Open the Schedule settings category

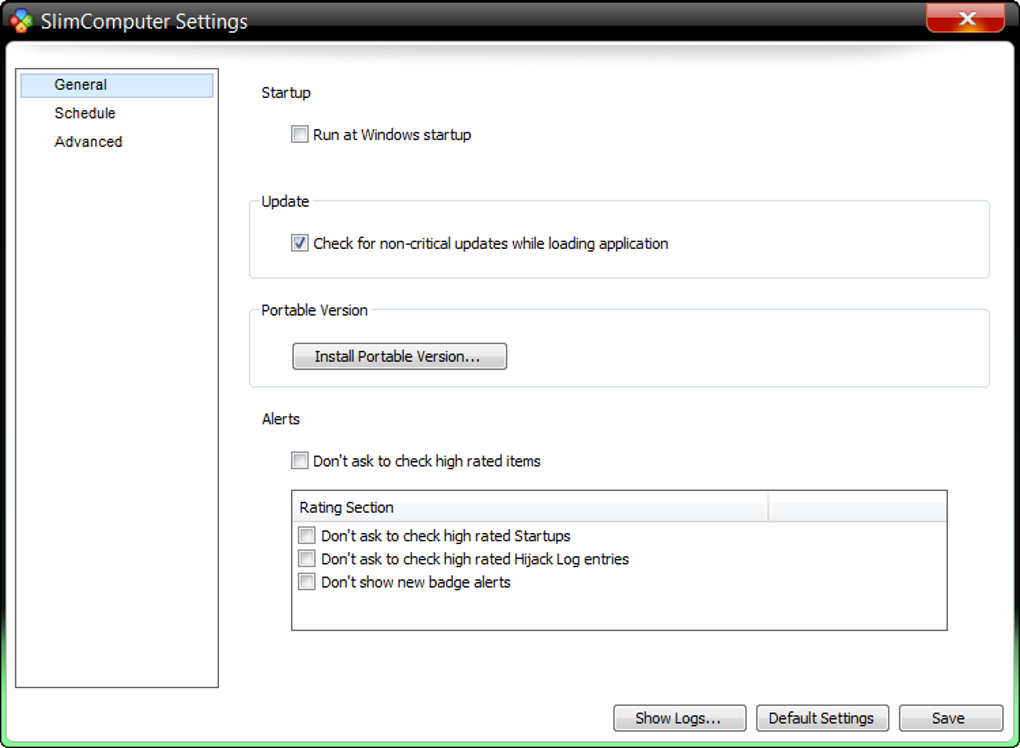(x=85, y=113)
